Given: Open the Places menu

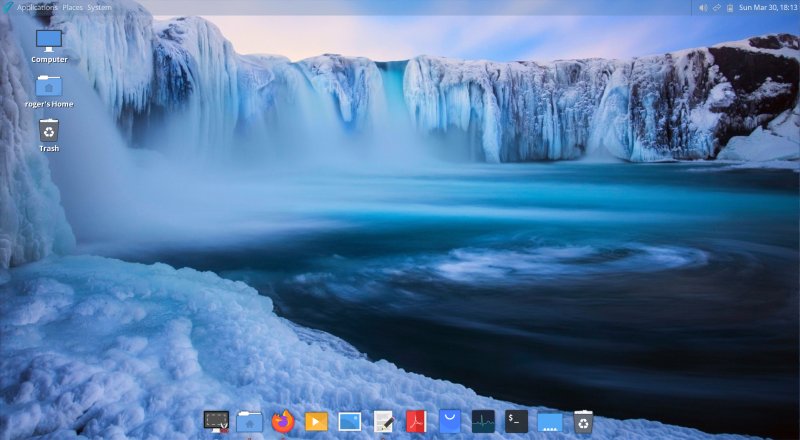Looking at the screenshot, I should 73,7.
